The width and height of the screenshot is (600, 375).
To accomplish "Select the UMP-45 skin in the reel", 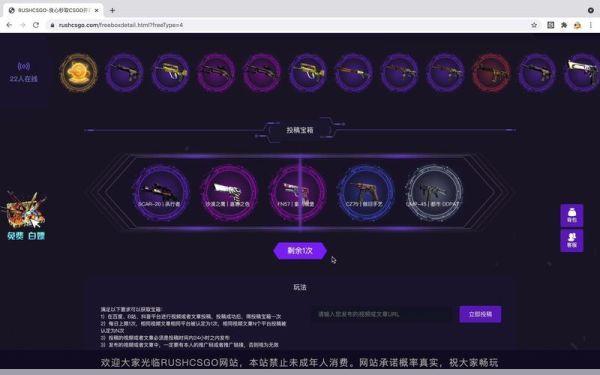I will pyautogui.click(x=434, y=192).
